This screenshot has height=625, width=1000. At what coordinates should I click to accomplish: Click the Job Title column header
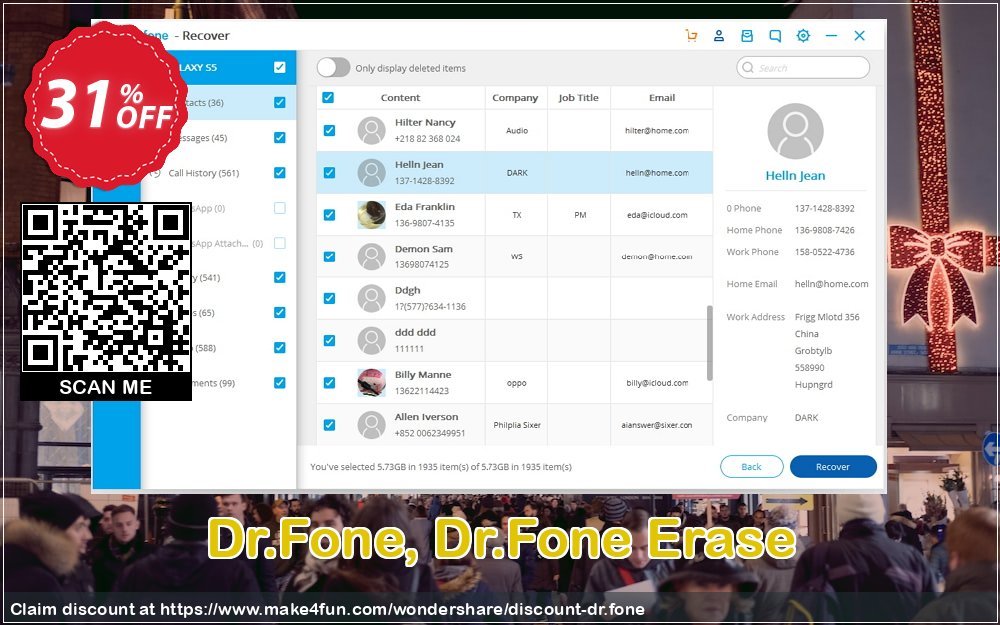tap(578, 98)
